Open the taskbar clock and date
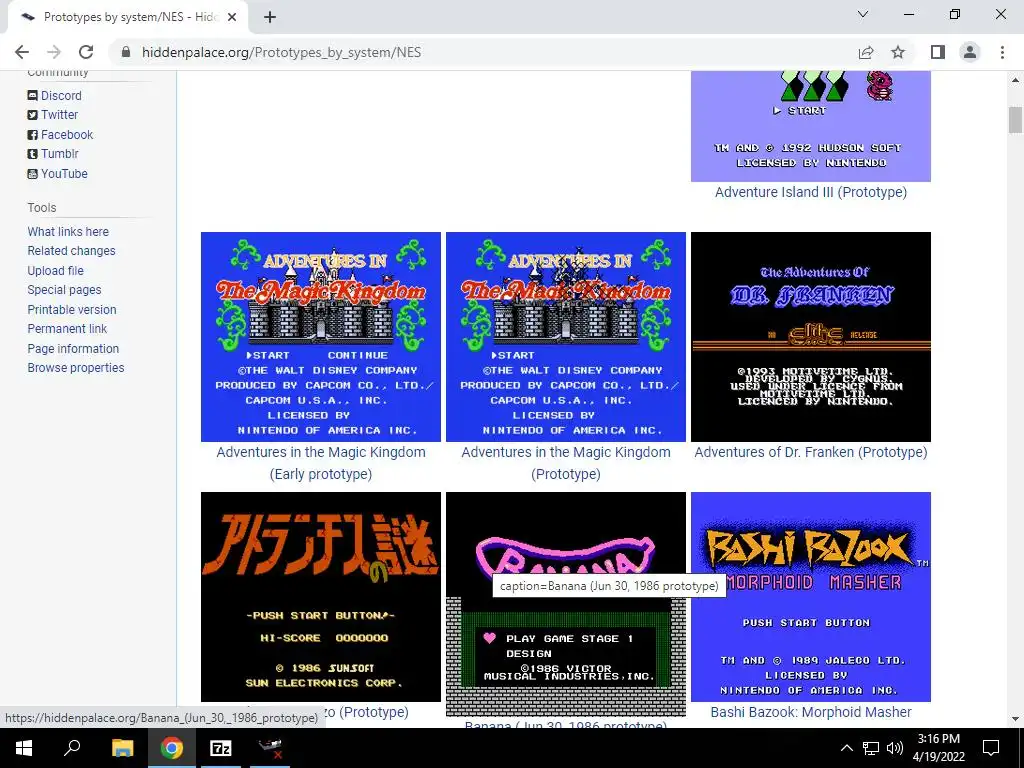Screen dimensions: 1024x768 tap(938, 748)
